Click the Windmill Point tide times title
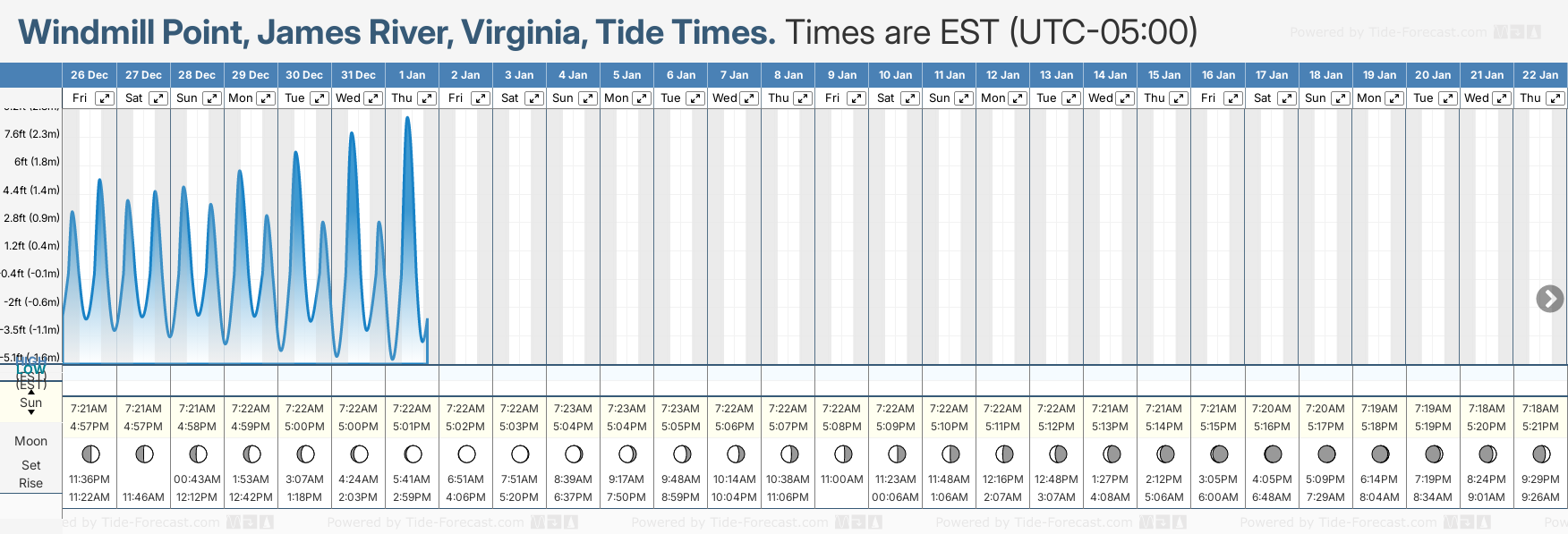Viewport: 1568px width, 534px height. 396,33
